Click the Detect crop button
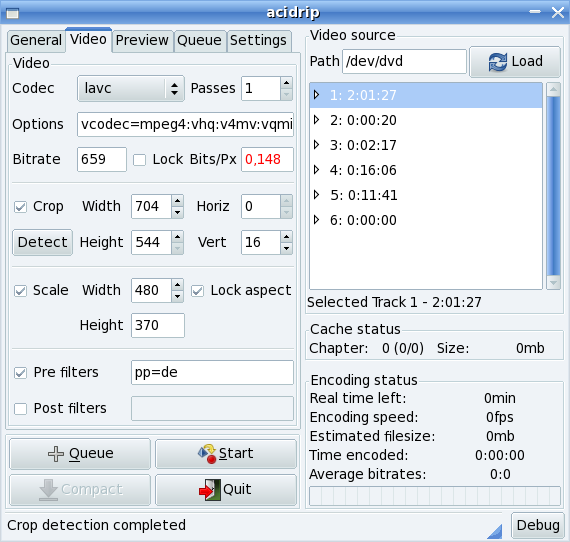 (43, 242)
